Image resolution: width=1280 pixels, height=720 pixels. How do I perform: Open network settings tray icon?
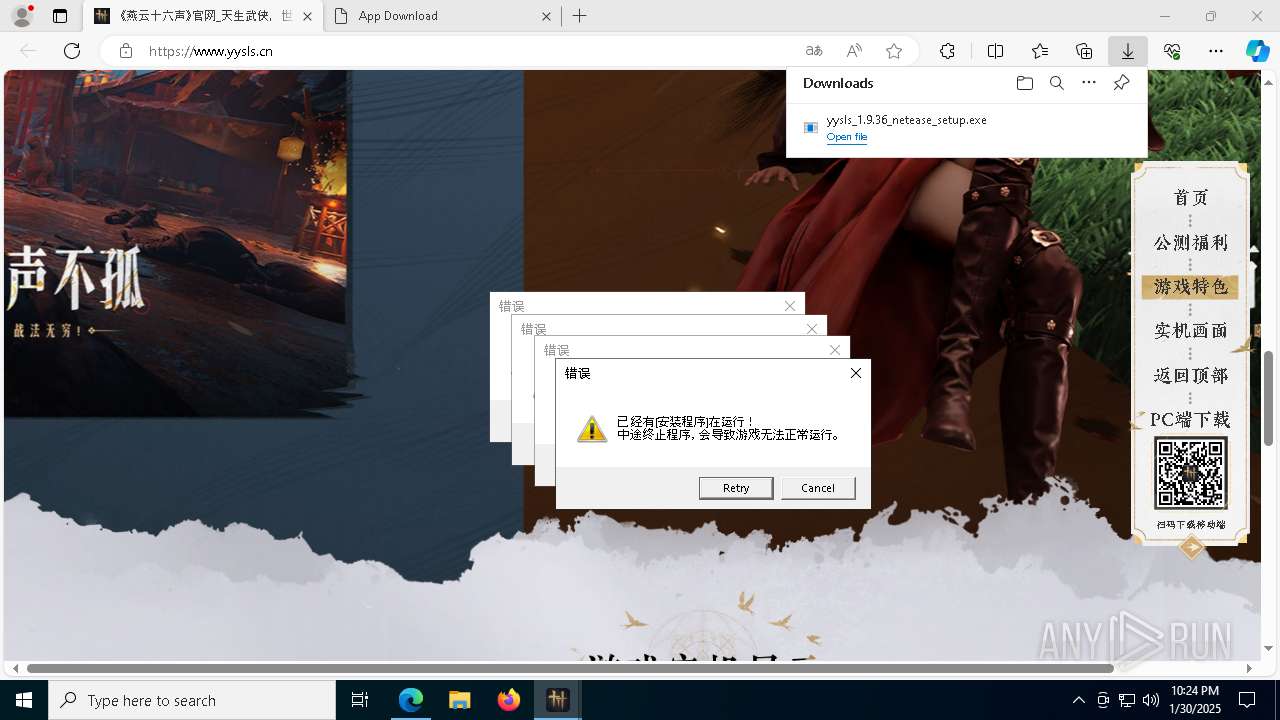(1127, 700)
